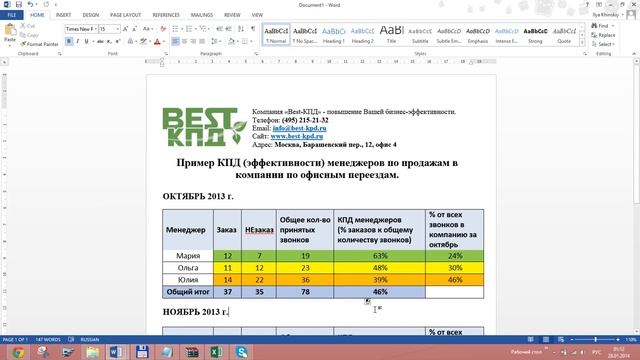Open Change Case dropdown
The height and width of the screenshot is (360, 640).
pos(147,29)
